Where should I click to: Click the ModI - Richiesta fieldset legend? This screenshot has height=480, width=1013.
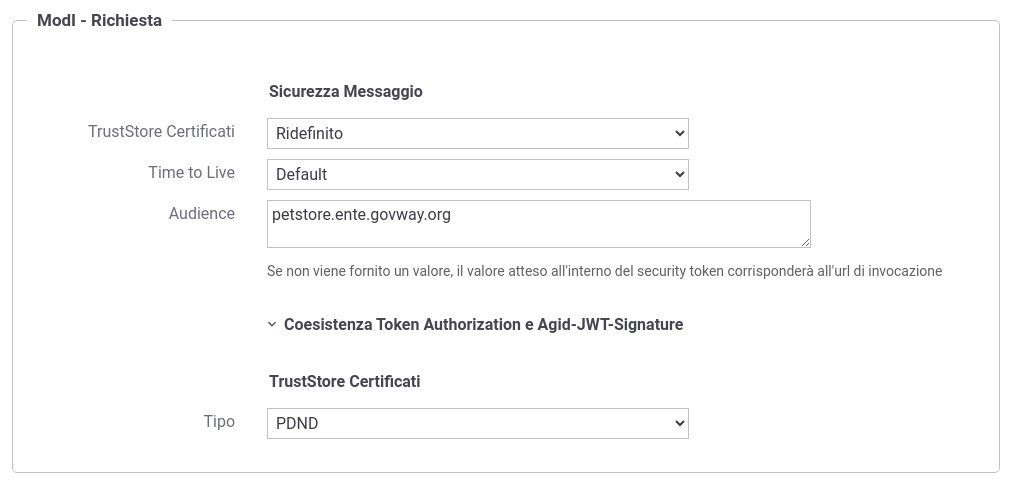click(99, 21)
